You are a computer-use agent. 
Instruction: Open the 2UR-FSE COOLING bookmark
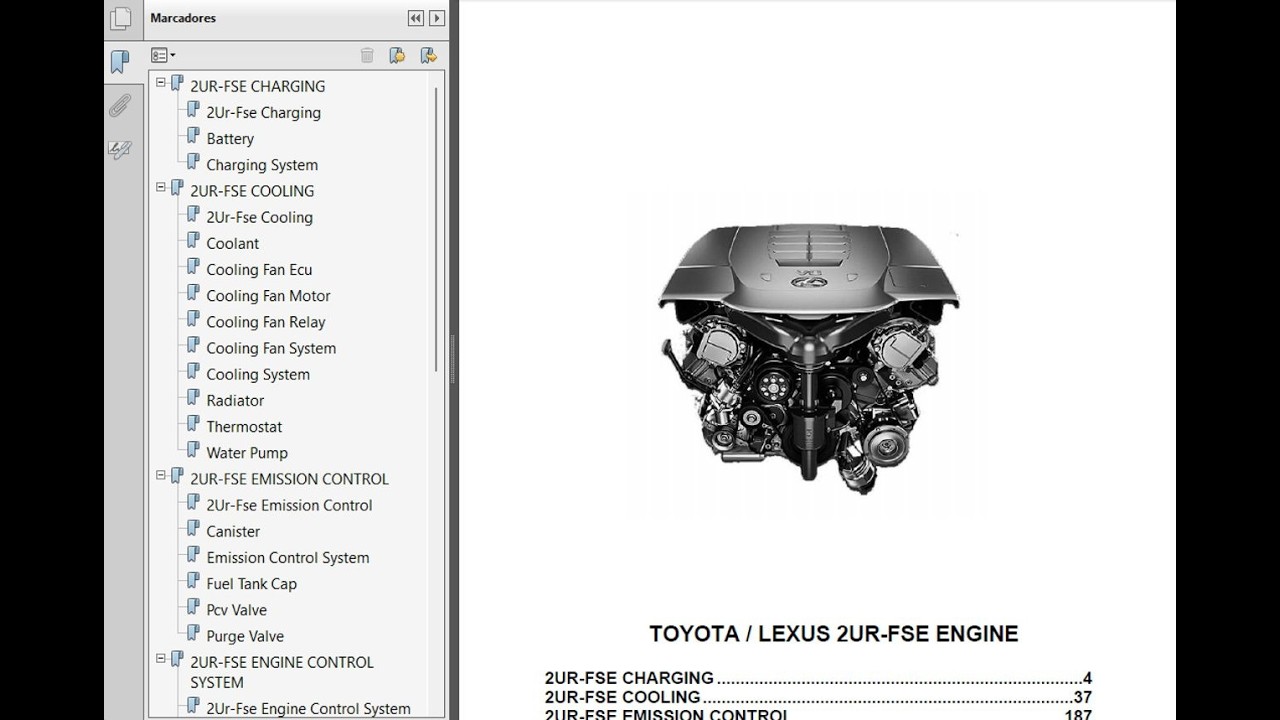[x=252, y=191]
